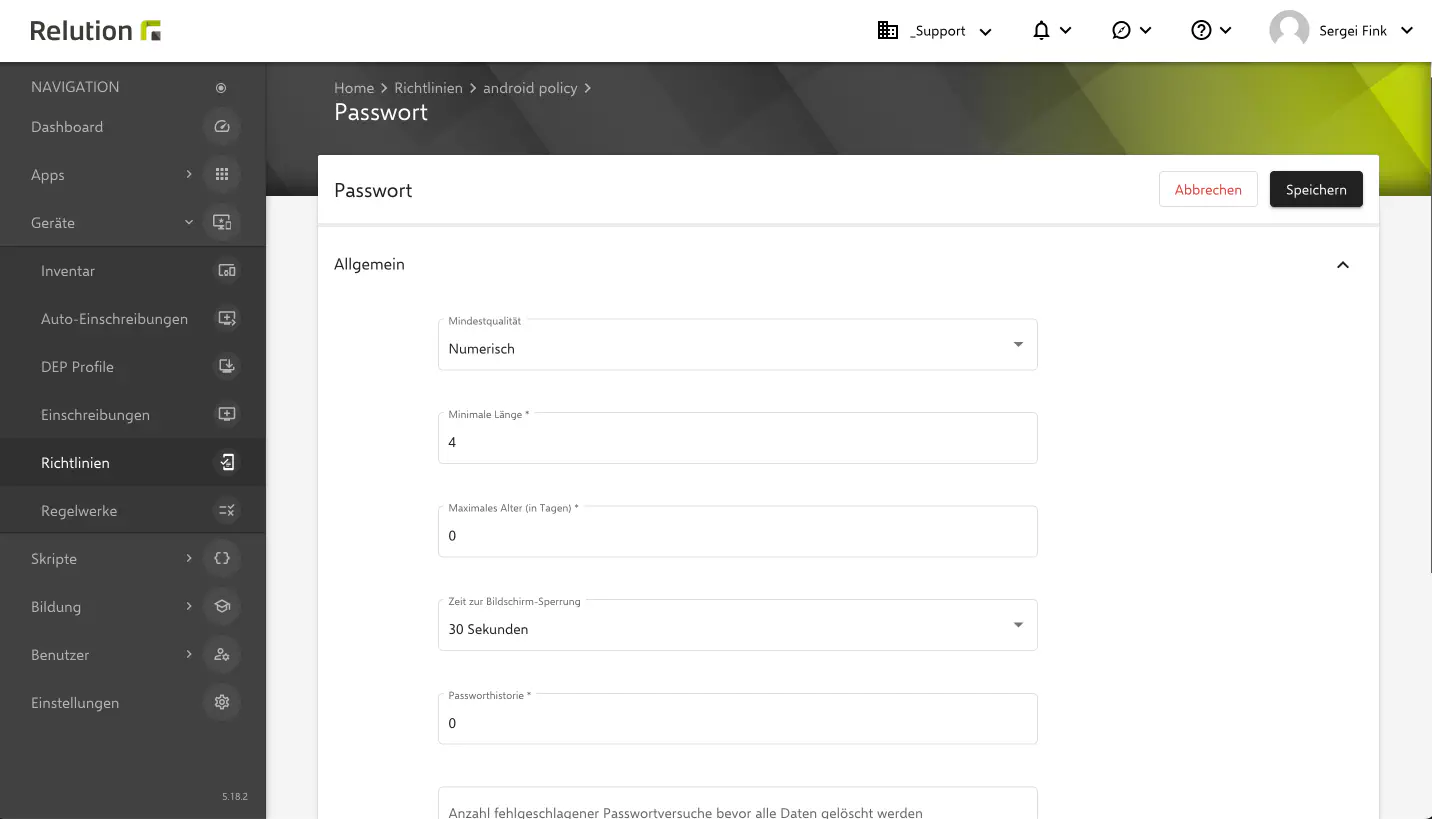
Task: Click the version number 5.18.2
Action: click(235, 797)
